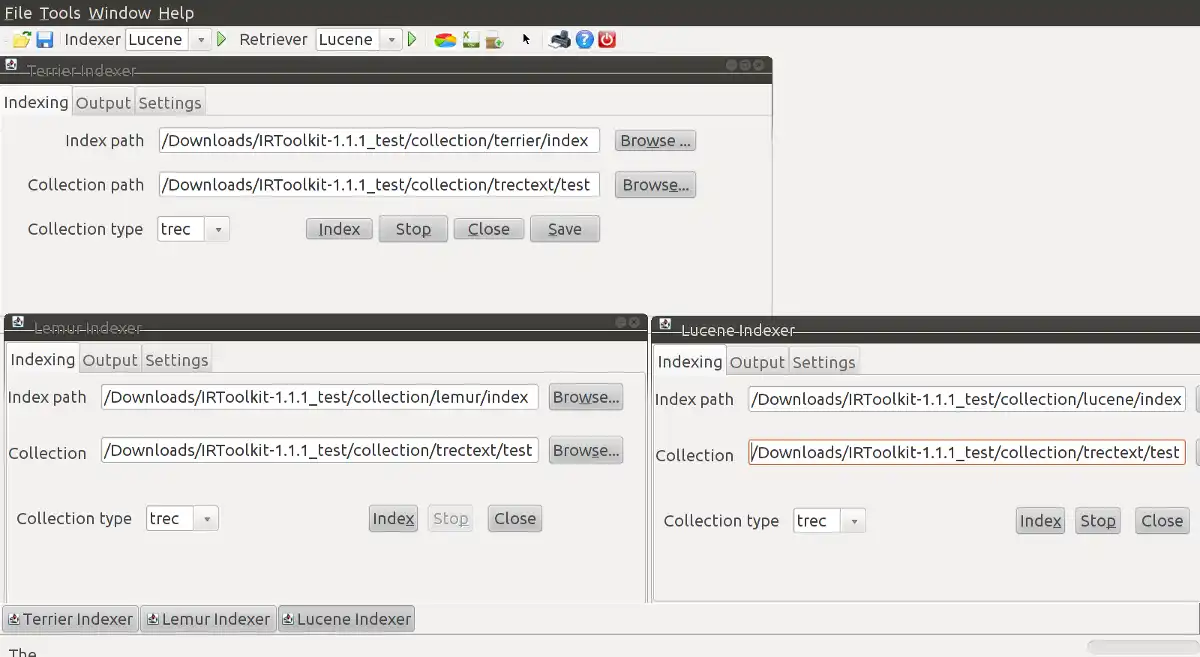The width and height of the screenshot is (1200, 657).
Task: Open Lemur Indexer collection type dropdown
Action: (x=207, y=519)
